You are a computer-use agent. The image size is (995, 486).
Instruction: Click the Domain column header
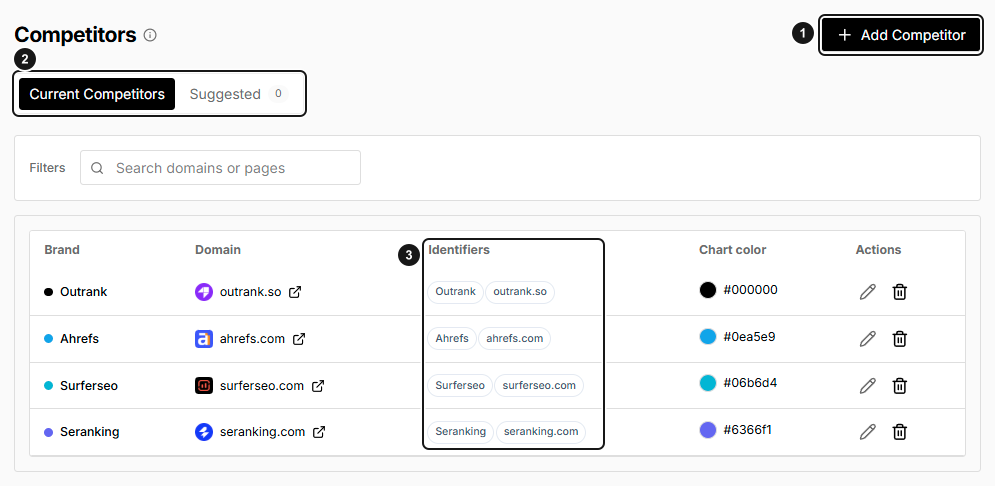coord(218,249)
